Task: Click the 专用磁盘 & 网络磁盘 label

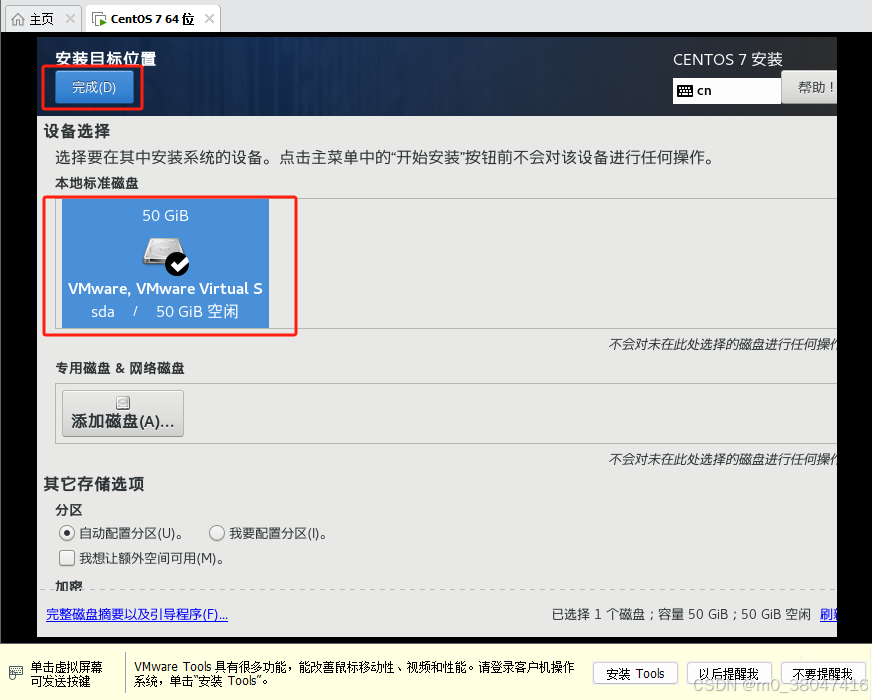Action: click(x=120, y=368)
